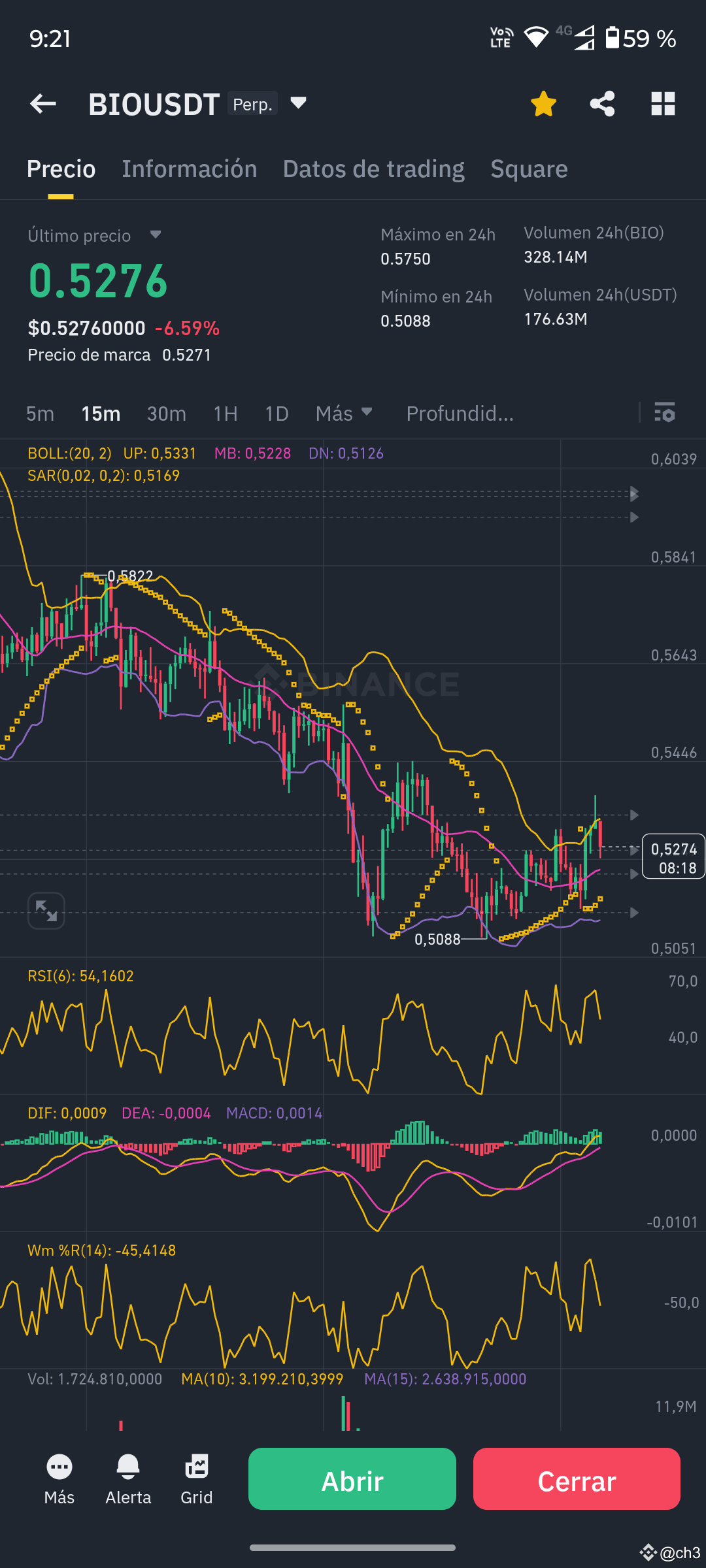
Task: Open the Square tab
Action: [x=529, y=169]
